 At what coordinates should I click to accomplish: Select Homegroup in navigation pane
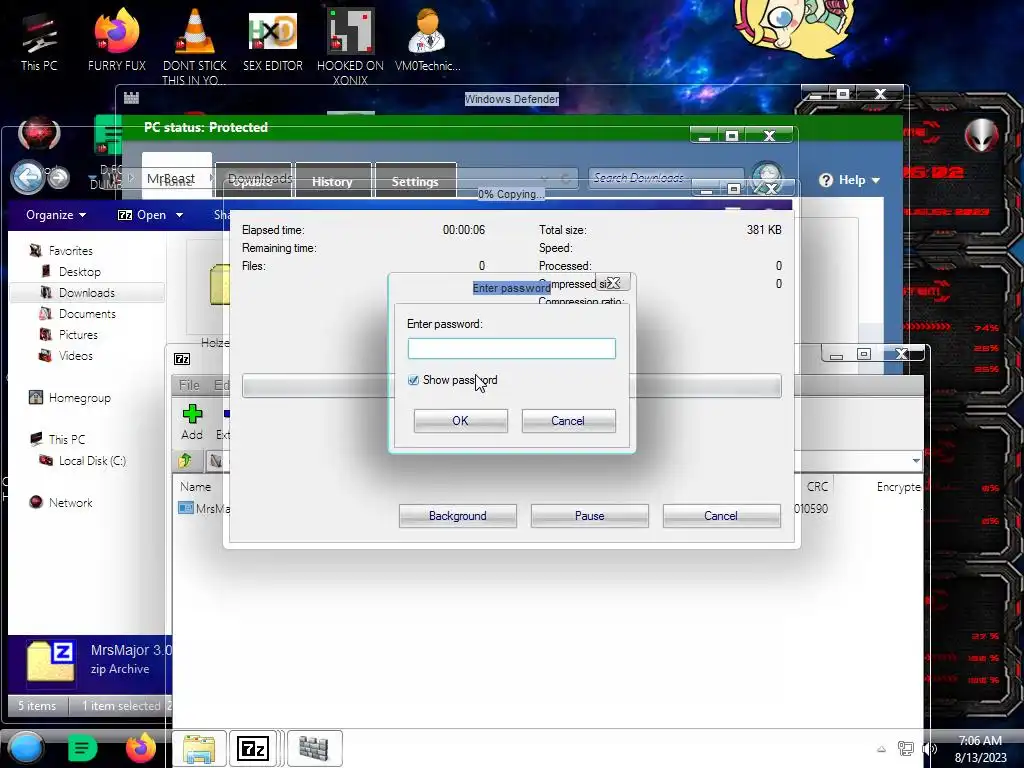click(x=79, y=398)
